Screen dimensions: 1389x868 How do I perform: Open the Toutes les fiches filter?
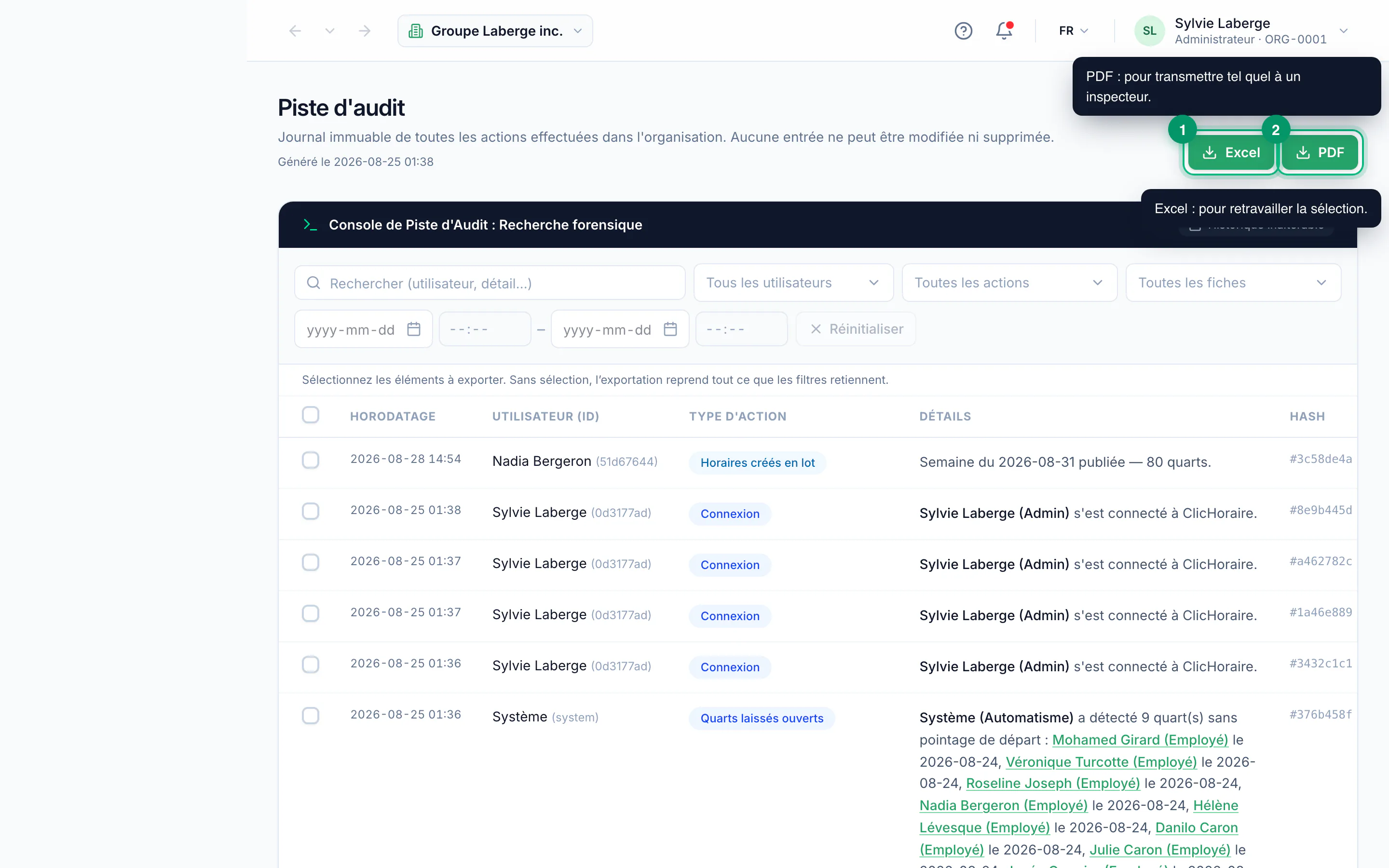pyautogui.click(x=1233, y=283)
